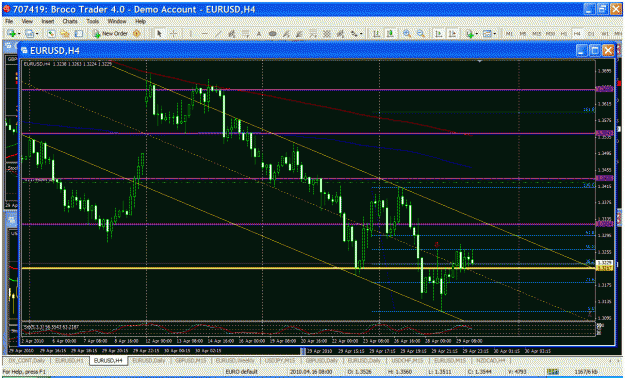625x378 pixels.
Task: Select the D1 timeframe
Action: [591, 34]
